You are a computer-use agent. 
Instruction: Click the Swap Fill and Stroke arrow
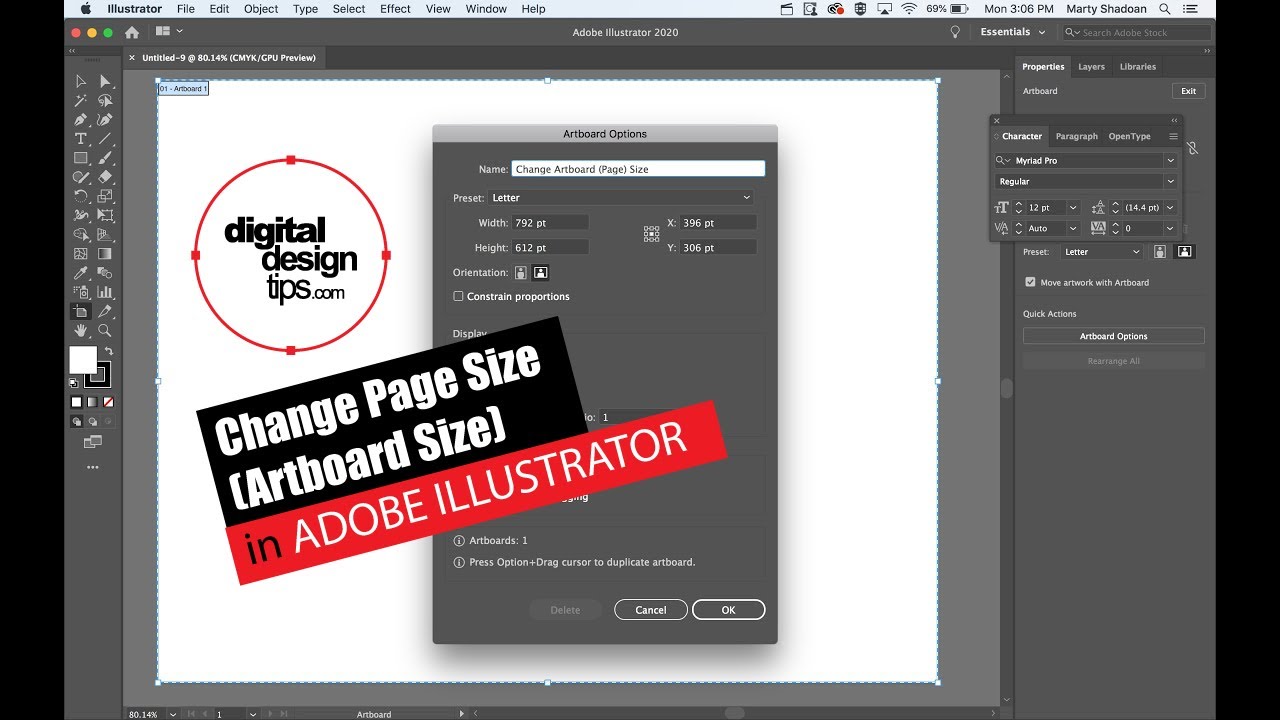(x=108, y=351)
